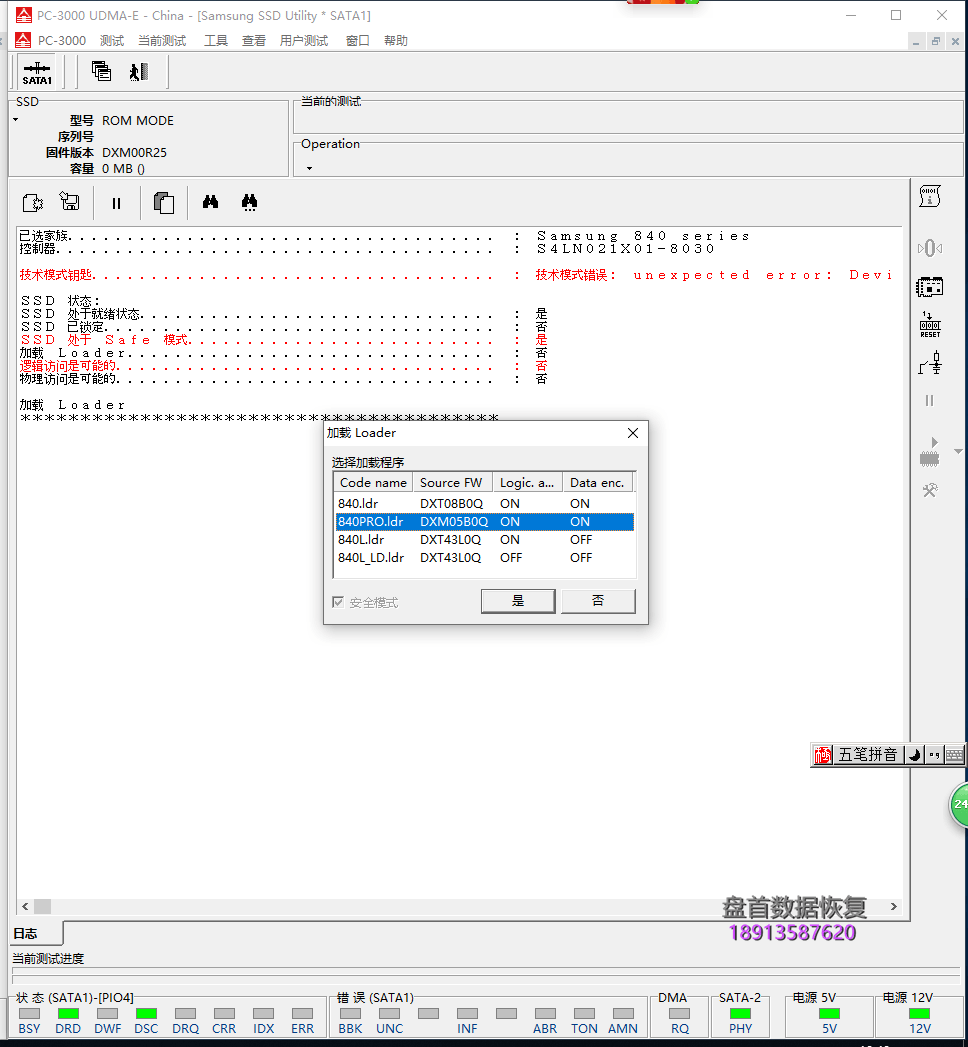Screen dimensions: 968x1047
Task: Click the IME red logo icon
Action: click(823, 755)
